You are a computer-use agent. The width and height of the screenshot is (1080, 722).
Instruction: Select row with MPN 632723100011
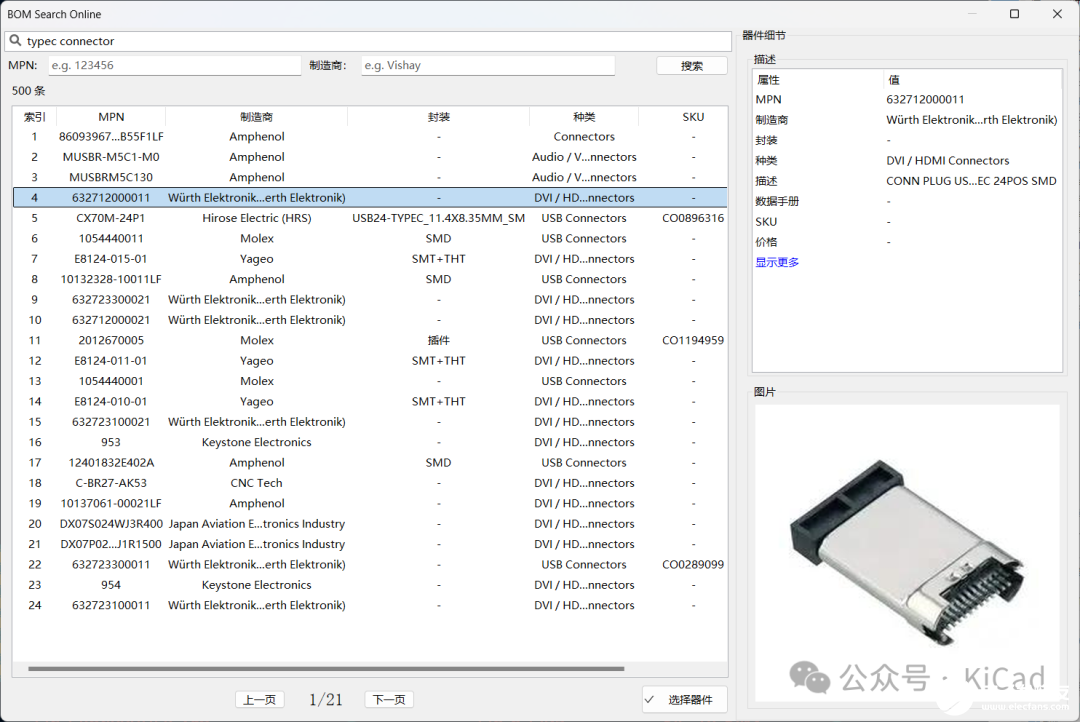click(370, 605)
